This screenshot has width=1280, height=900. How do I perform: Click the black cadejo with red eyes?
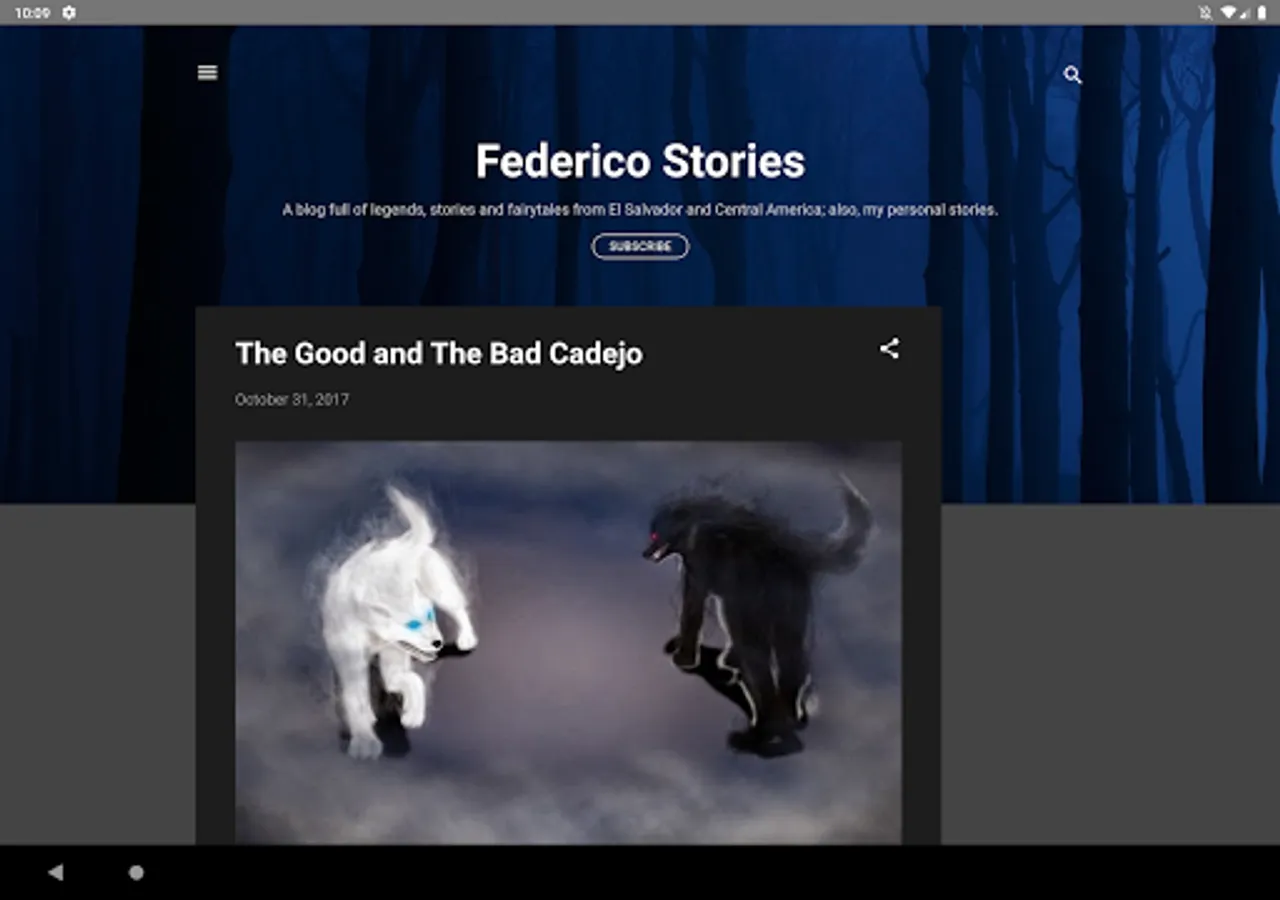coord(758,617)
